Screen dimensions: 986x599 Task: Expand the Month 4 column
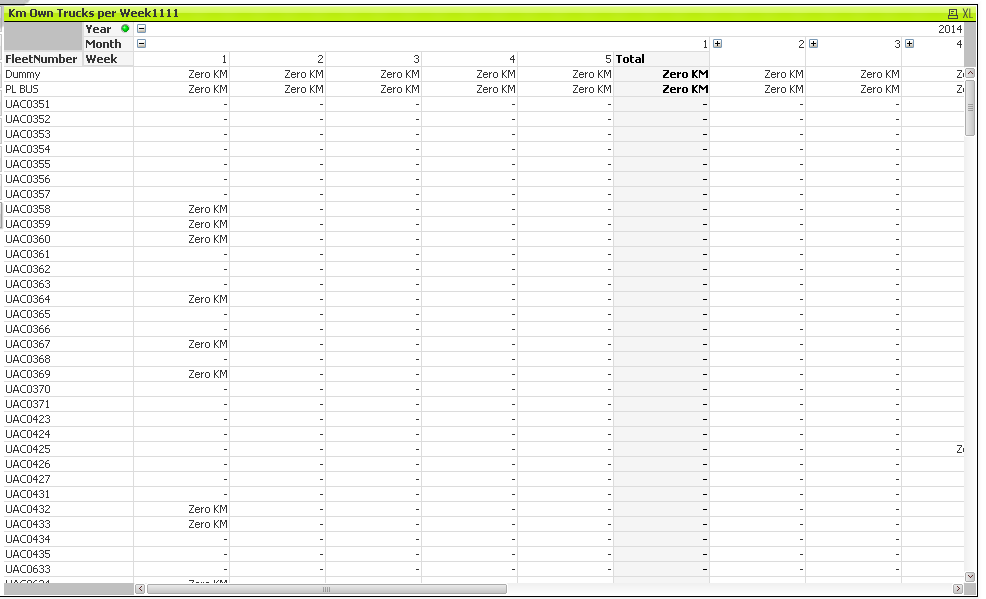909,43
